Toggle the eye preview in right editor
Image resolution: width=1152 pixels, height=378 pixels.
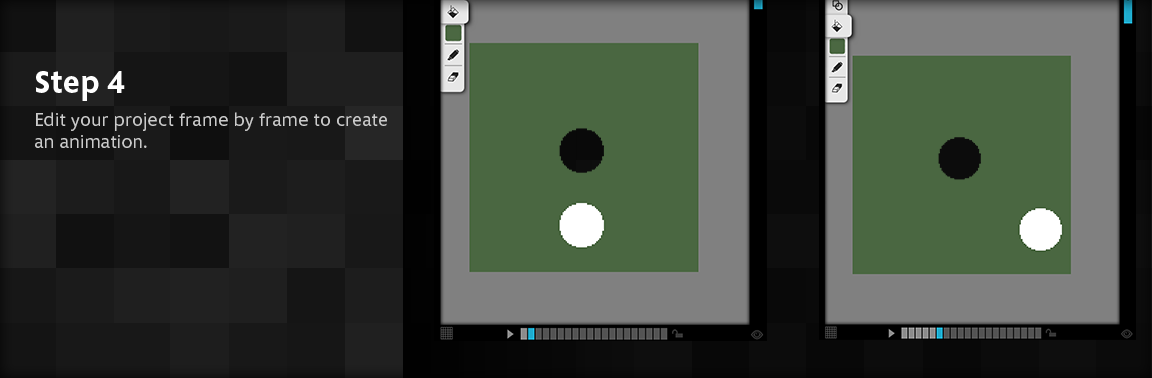(x=1127, y=334)
